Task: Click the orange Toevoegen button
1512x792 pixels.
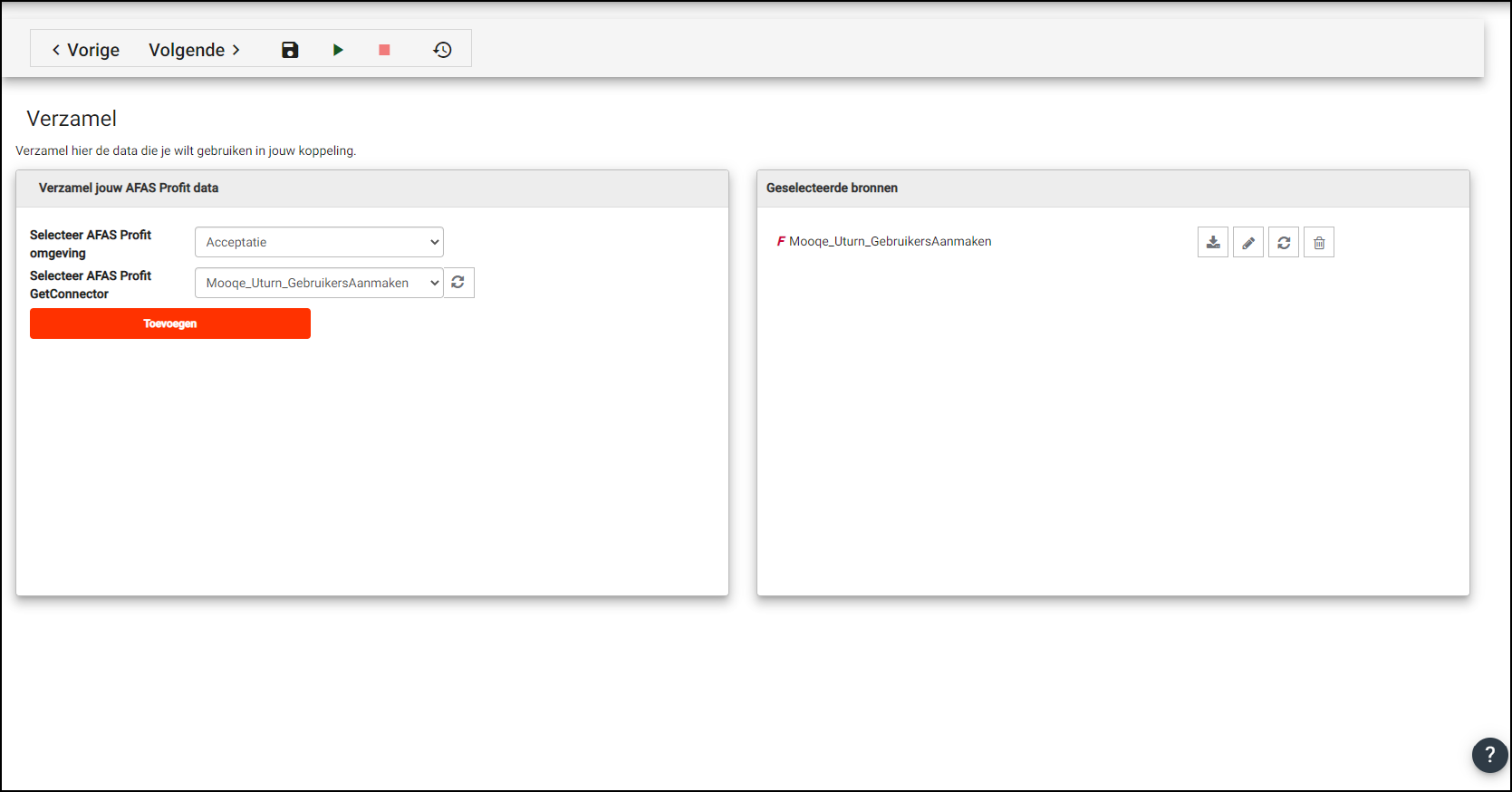Action: point(170,324)
